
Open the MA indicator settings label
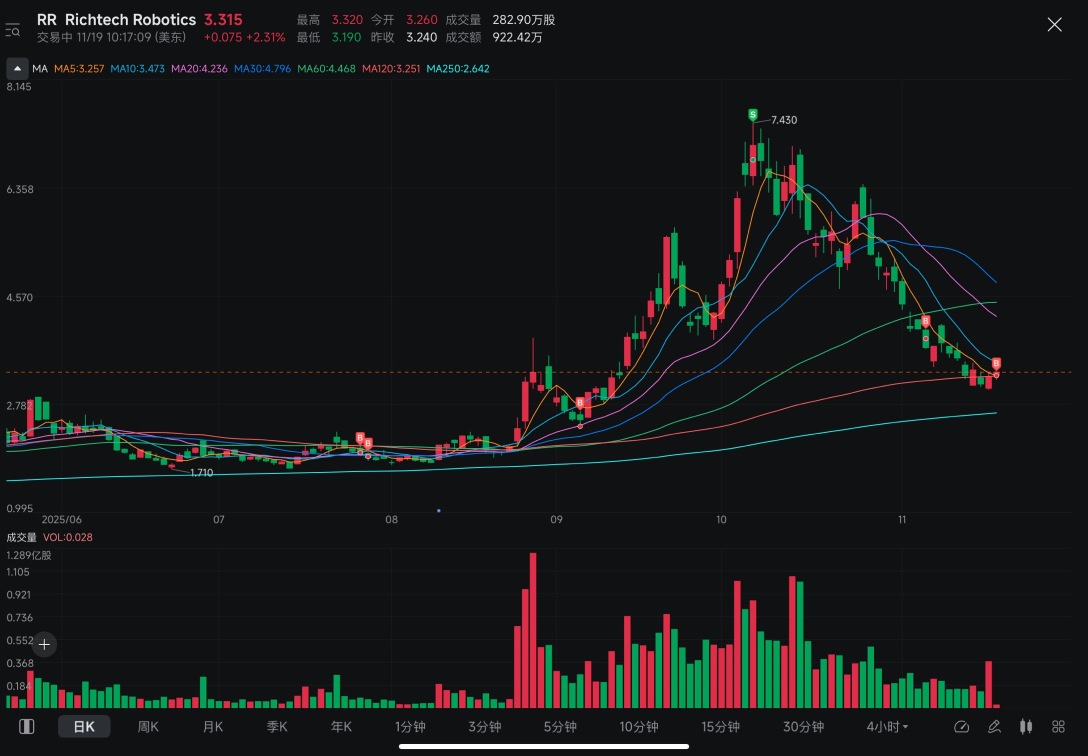coord(40,69)
